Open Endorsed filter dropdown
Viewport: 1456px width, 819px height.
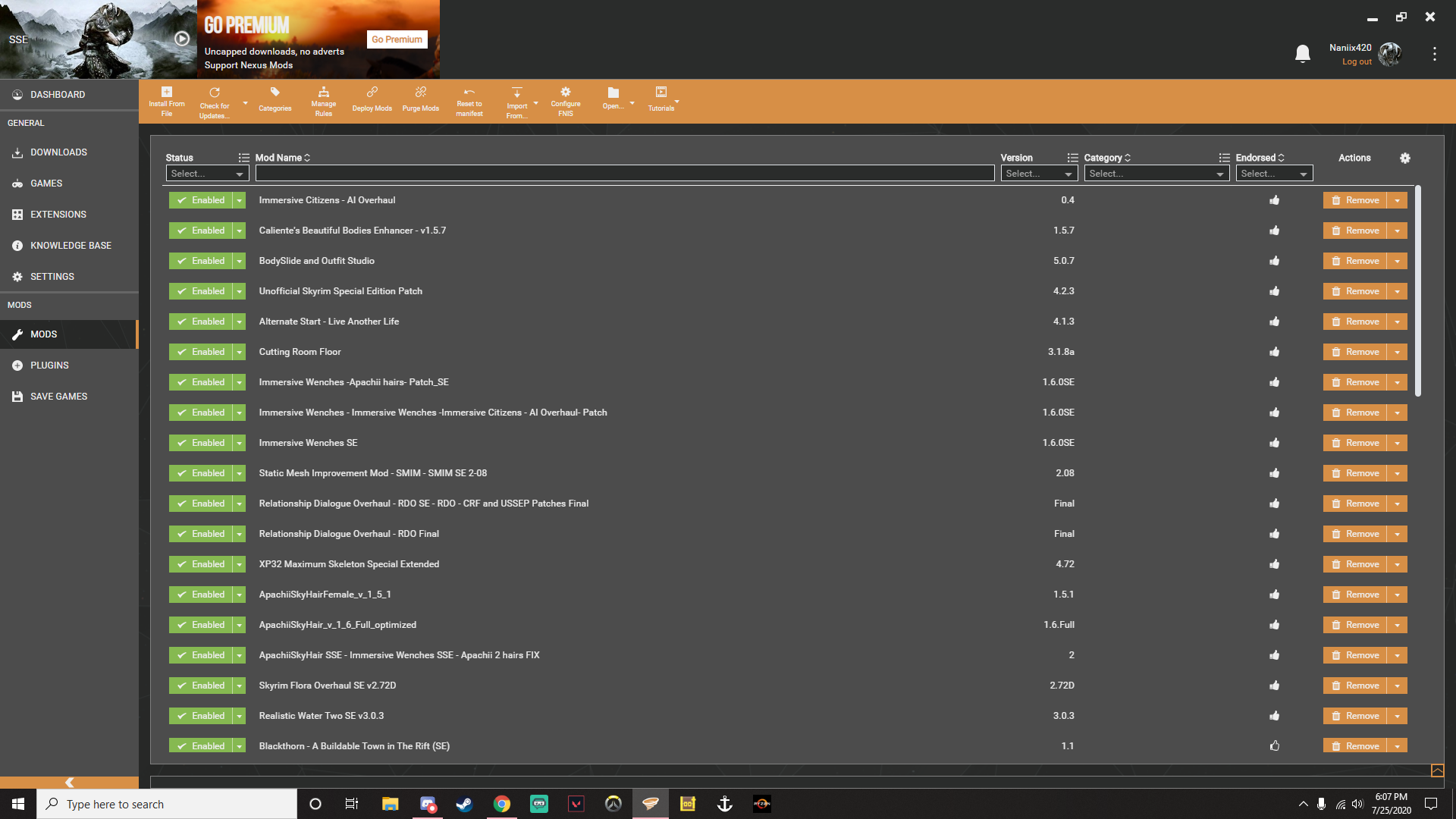click(1274, 174)
